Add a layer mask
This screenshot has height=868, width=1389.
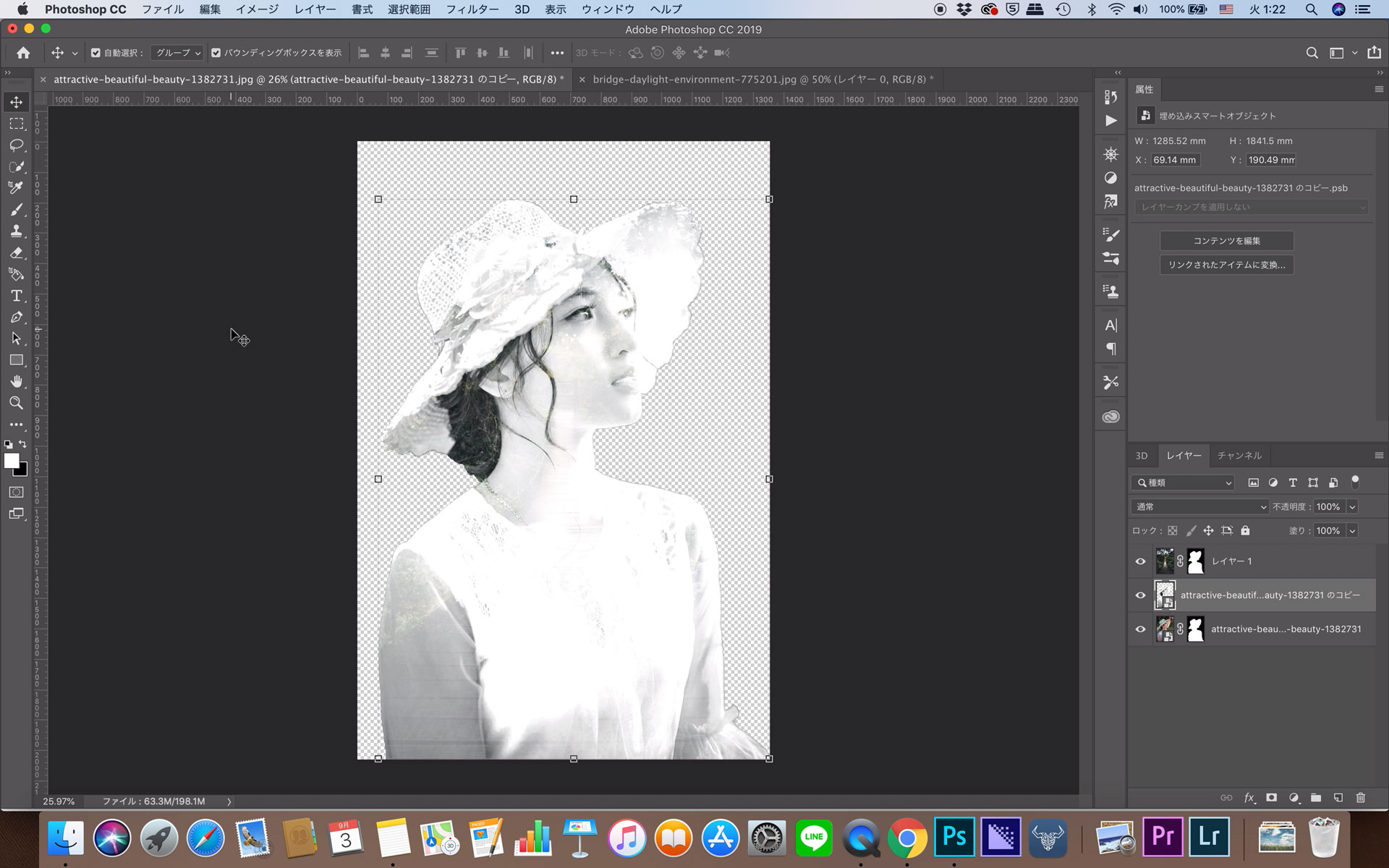(1271, 798)
